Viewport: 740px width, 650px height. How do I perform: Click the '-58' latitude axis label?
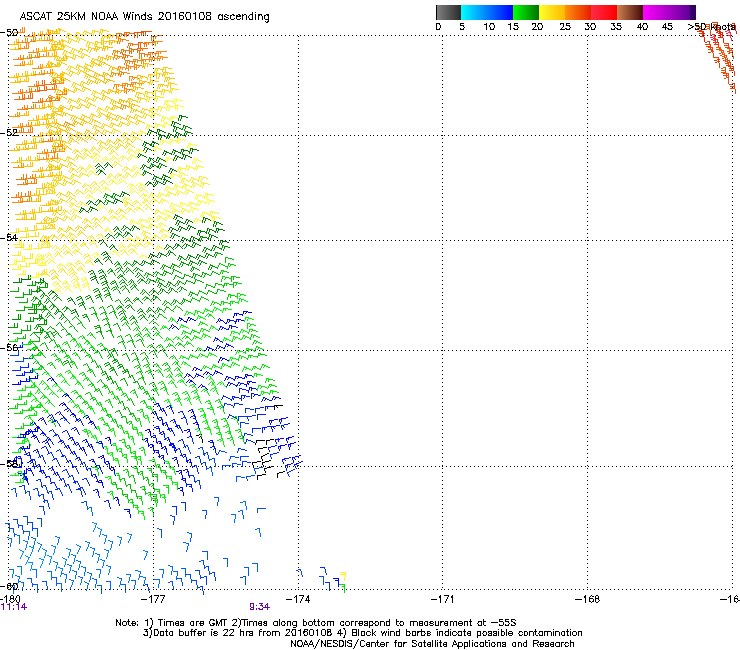point(9,463)
